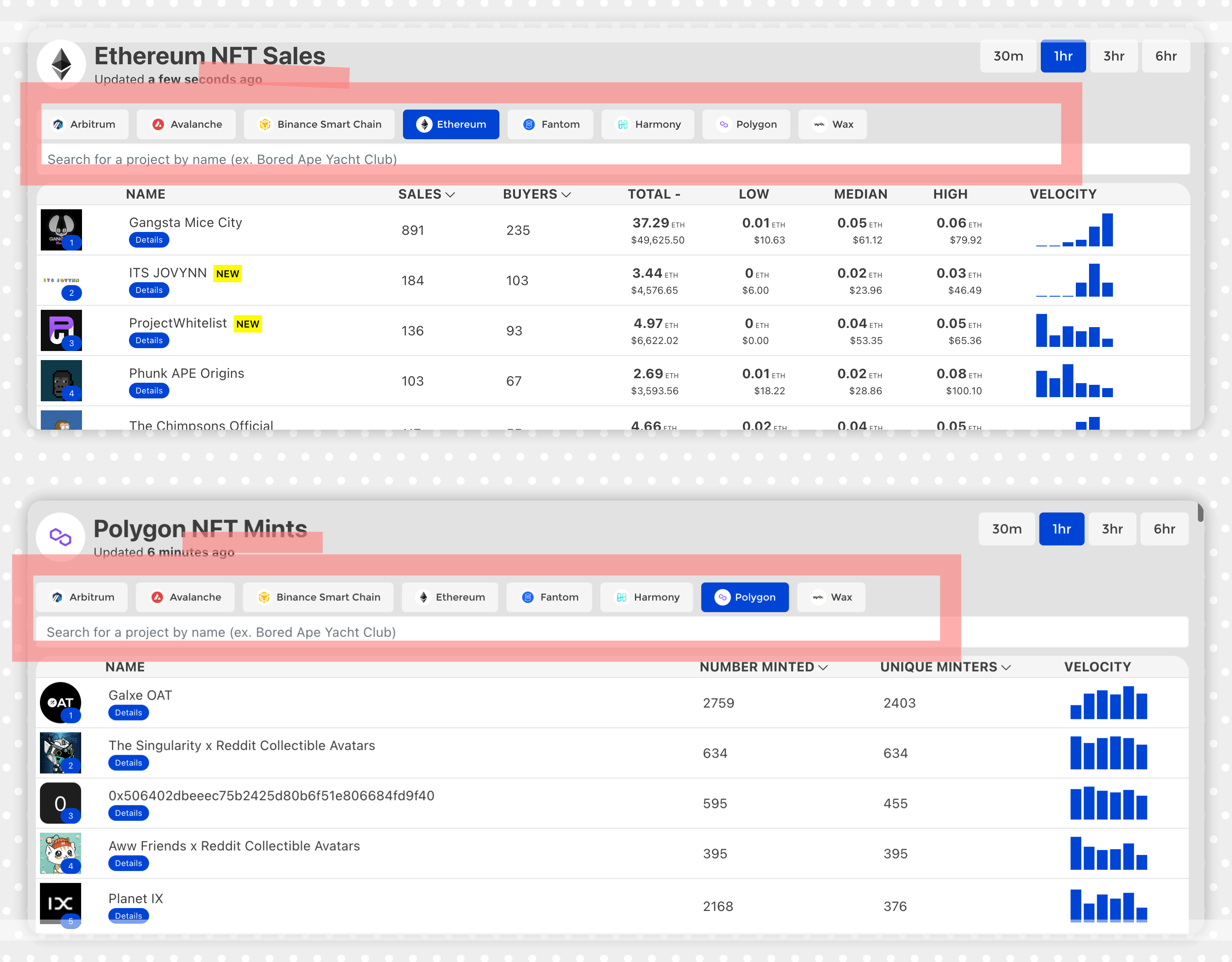
Task: Open Details for Phunk APE Origins
Action: 149,390
